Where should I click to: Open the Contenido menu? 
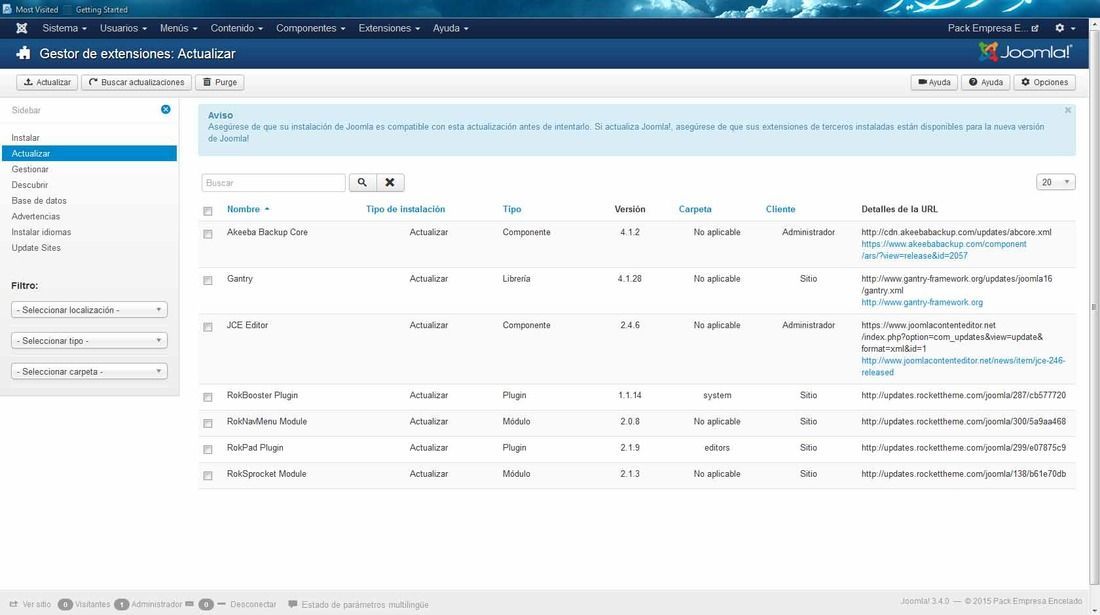click(236, 28)
